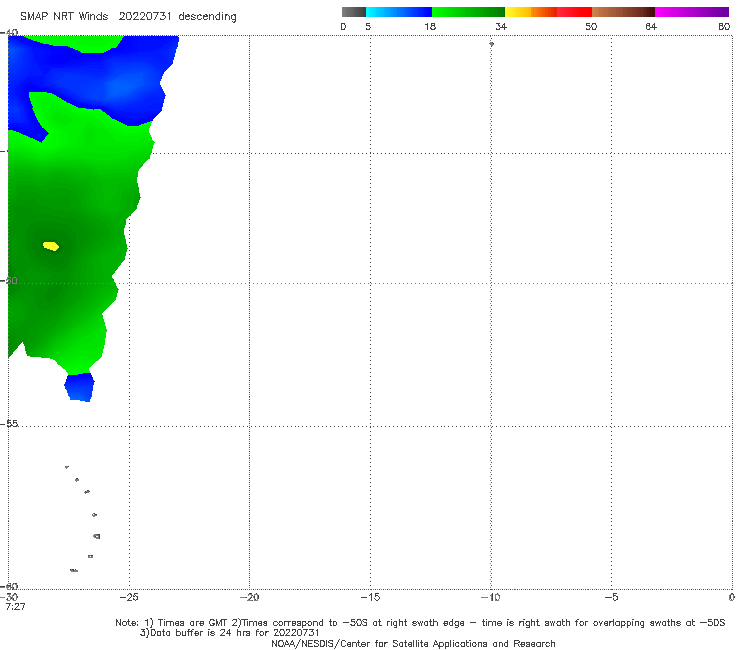Click the swath time label '7:27'
Viewport: 740px width, 650px height.
(15, 607)
